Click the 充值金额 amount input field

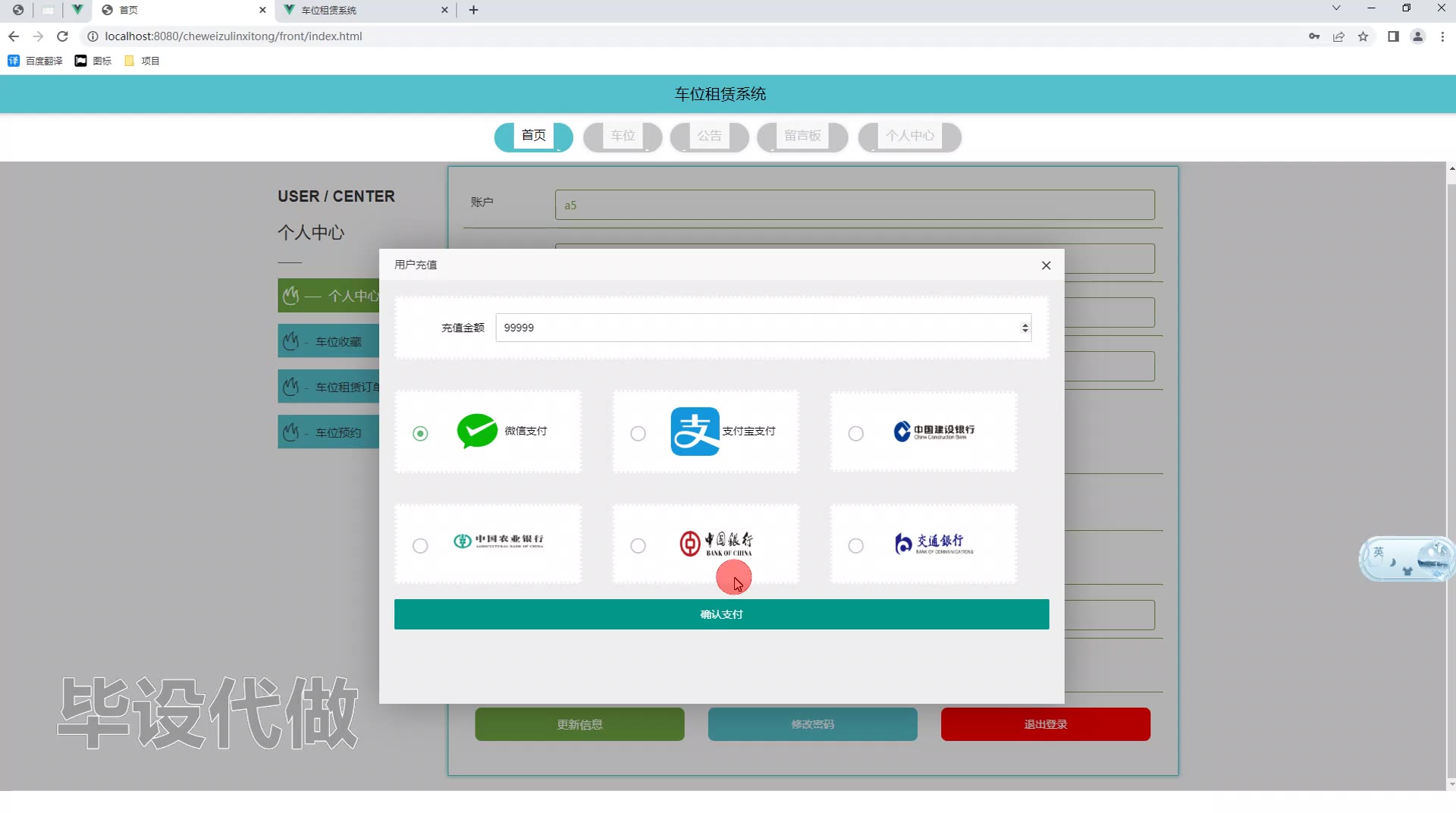(x=764, y=328)
